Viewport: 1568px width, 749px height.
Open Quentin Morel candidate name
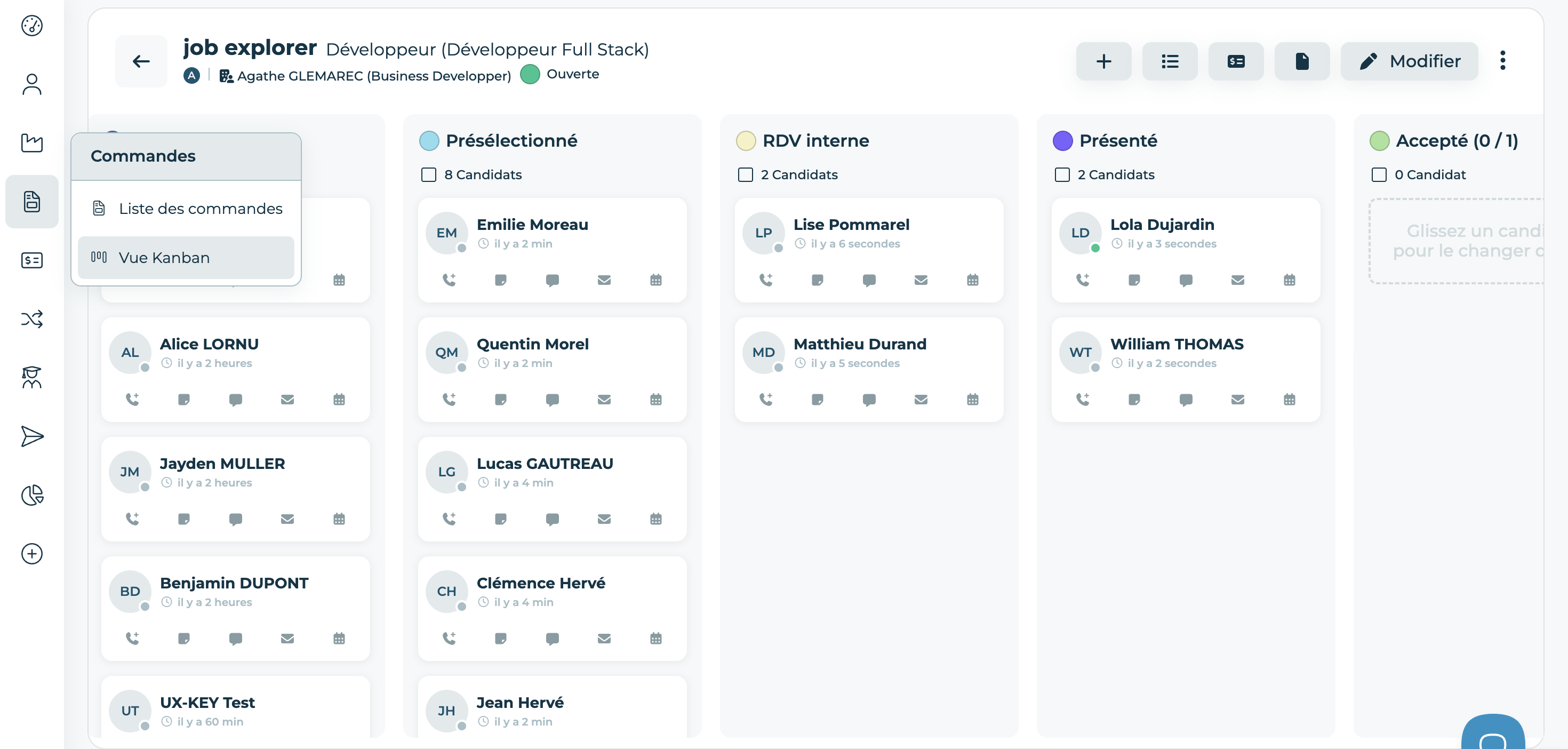click(x=532, y=344)
